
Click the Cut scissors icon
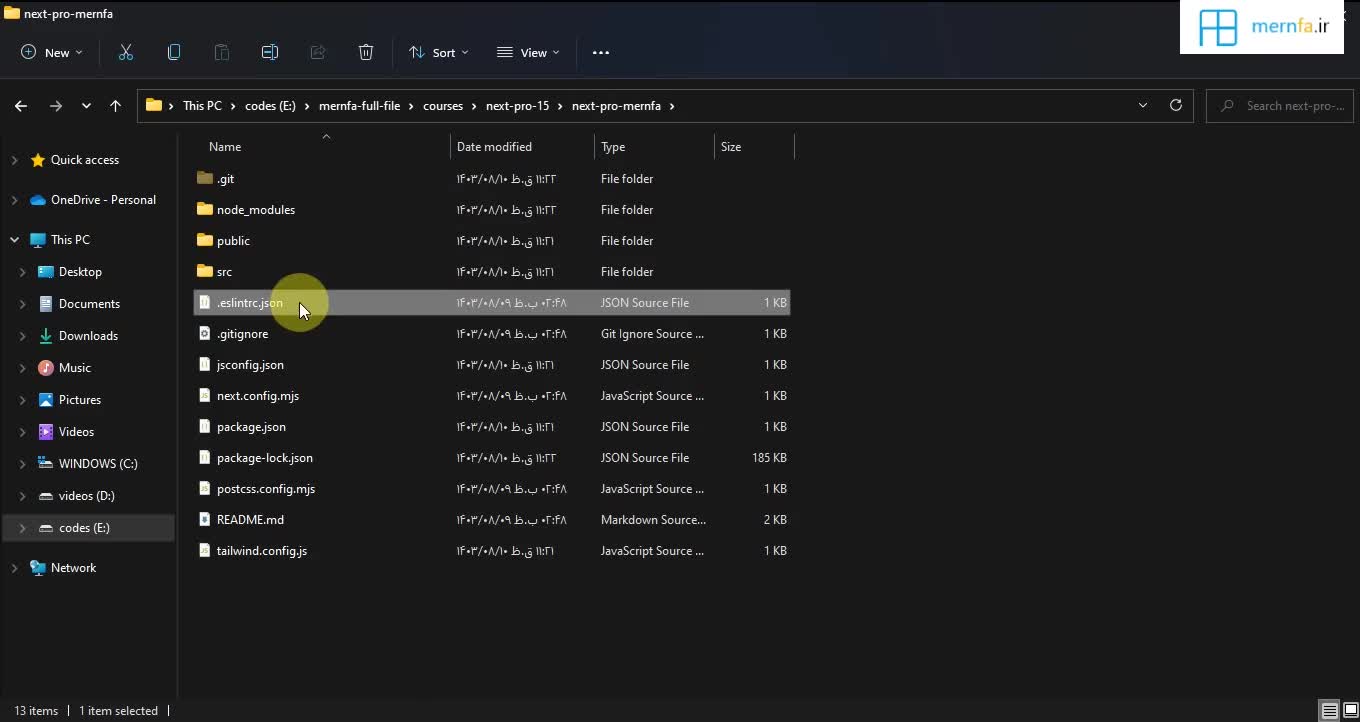(x=126, y=53)
